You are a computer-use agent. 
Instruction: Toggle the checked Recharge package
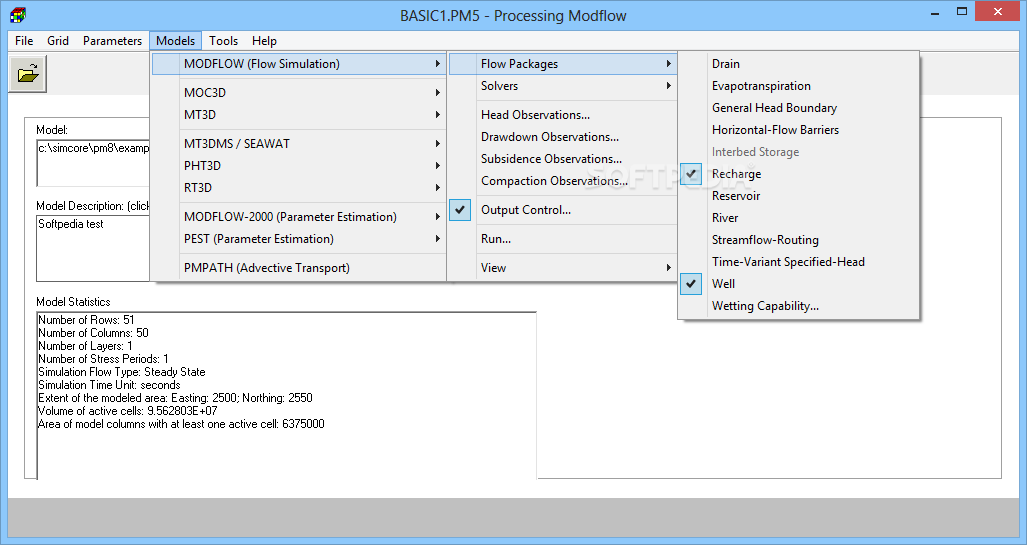(x=798, y=174)
